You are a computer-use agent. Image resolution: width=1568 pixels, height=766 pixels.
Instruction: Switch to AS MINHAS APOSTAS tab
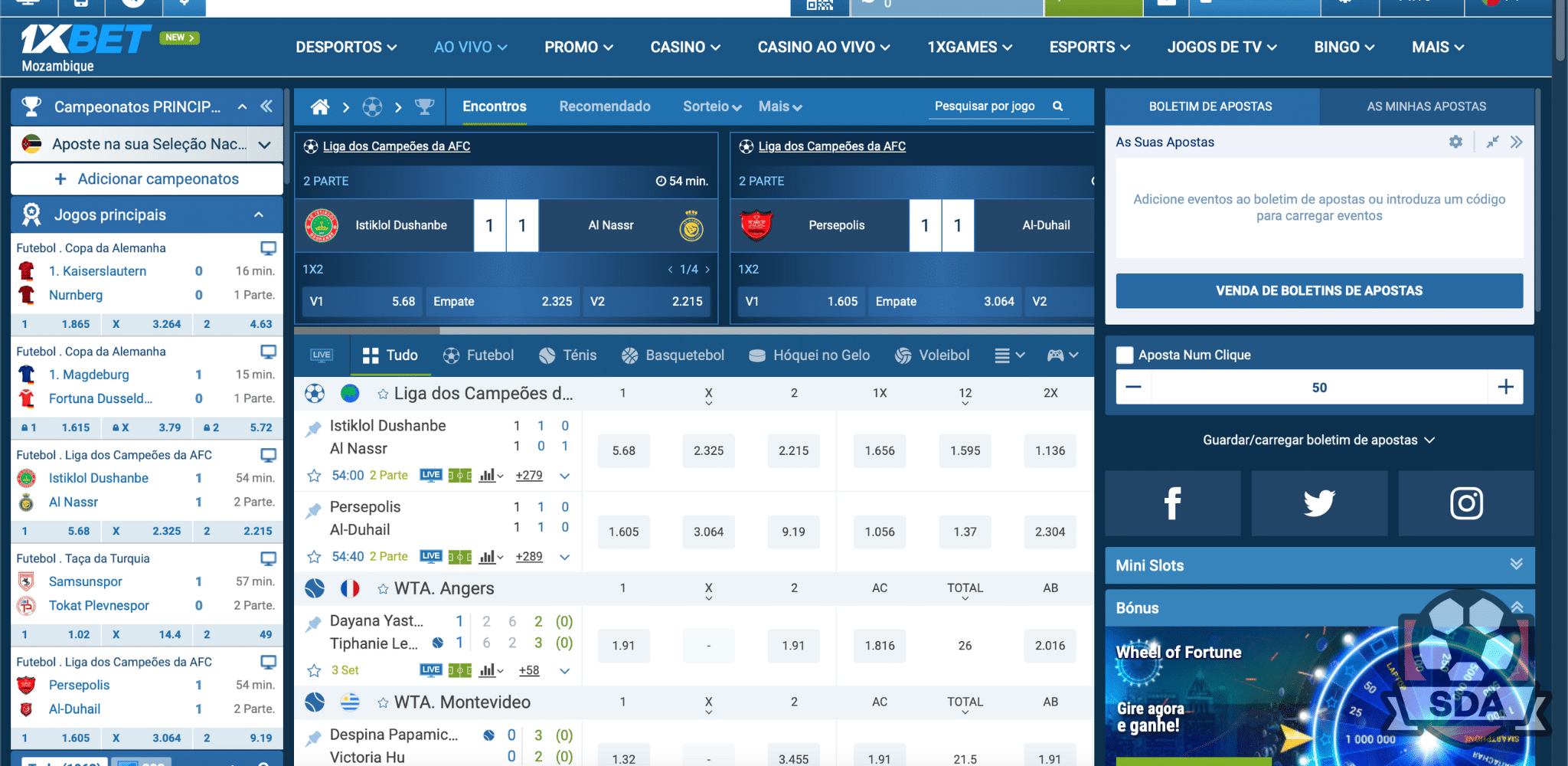(x=1426, y=106)
